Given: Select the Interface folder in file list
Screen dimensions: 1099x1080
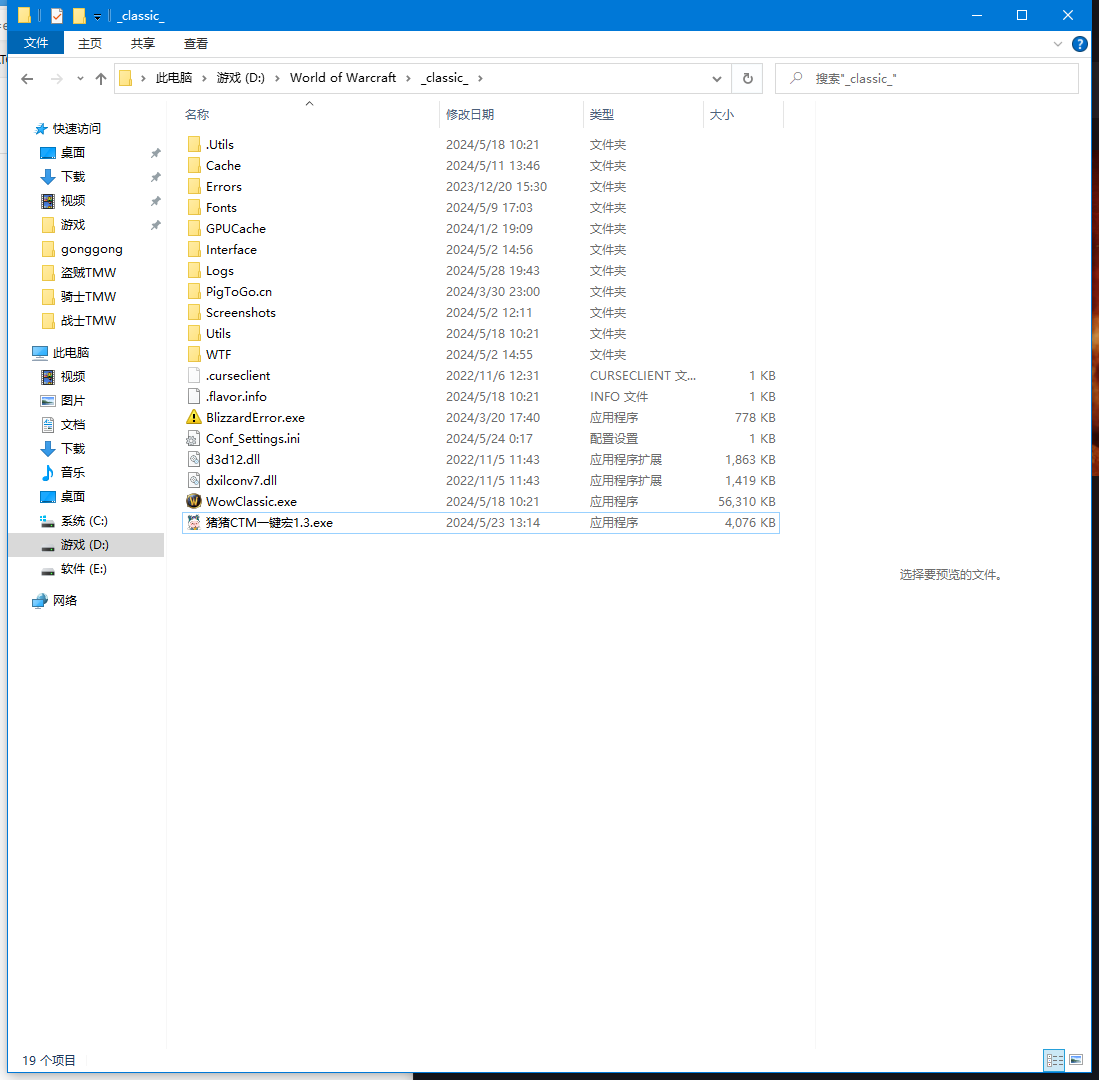Looking at the screenshot, I should [231, 249].
